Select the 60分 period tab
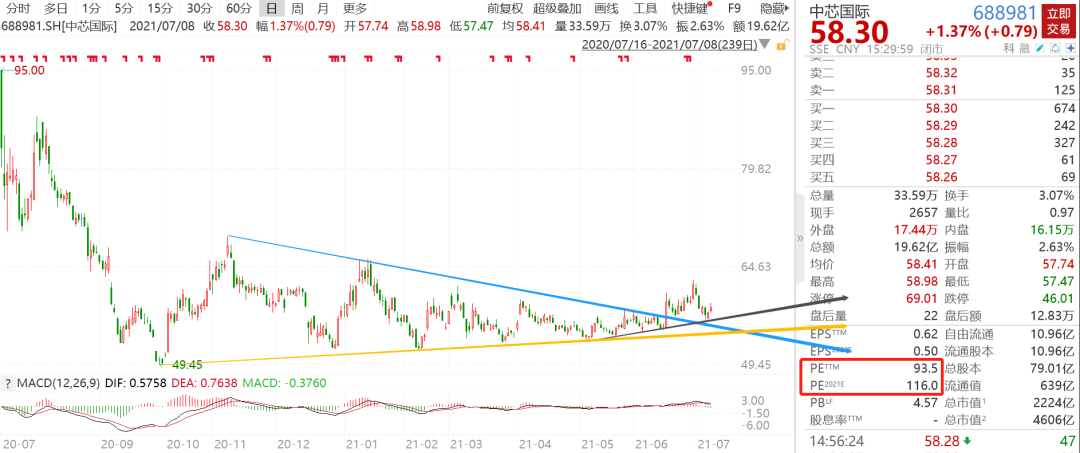This screenshot has width=1080, height=453. tap(238, 9)
